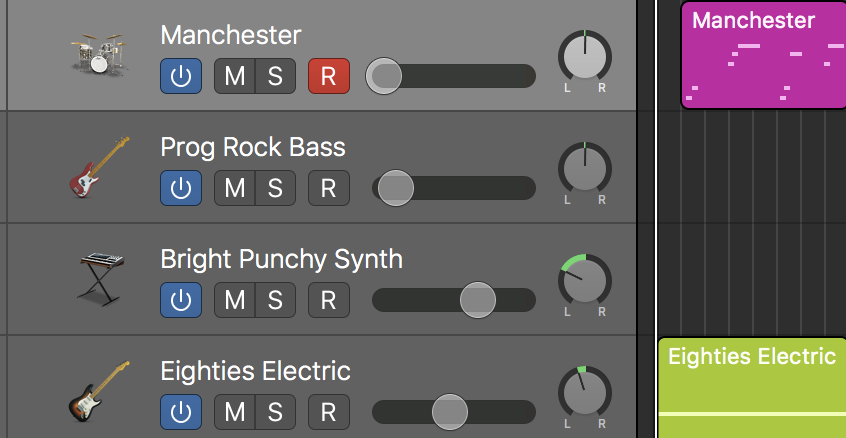Solo the Manchester drum track

click(275, 76)
